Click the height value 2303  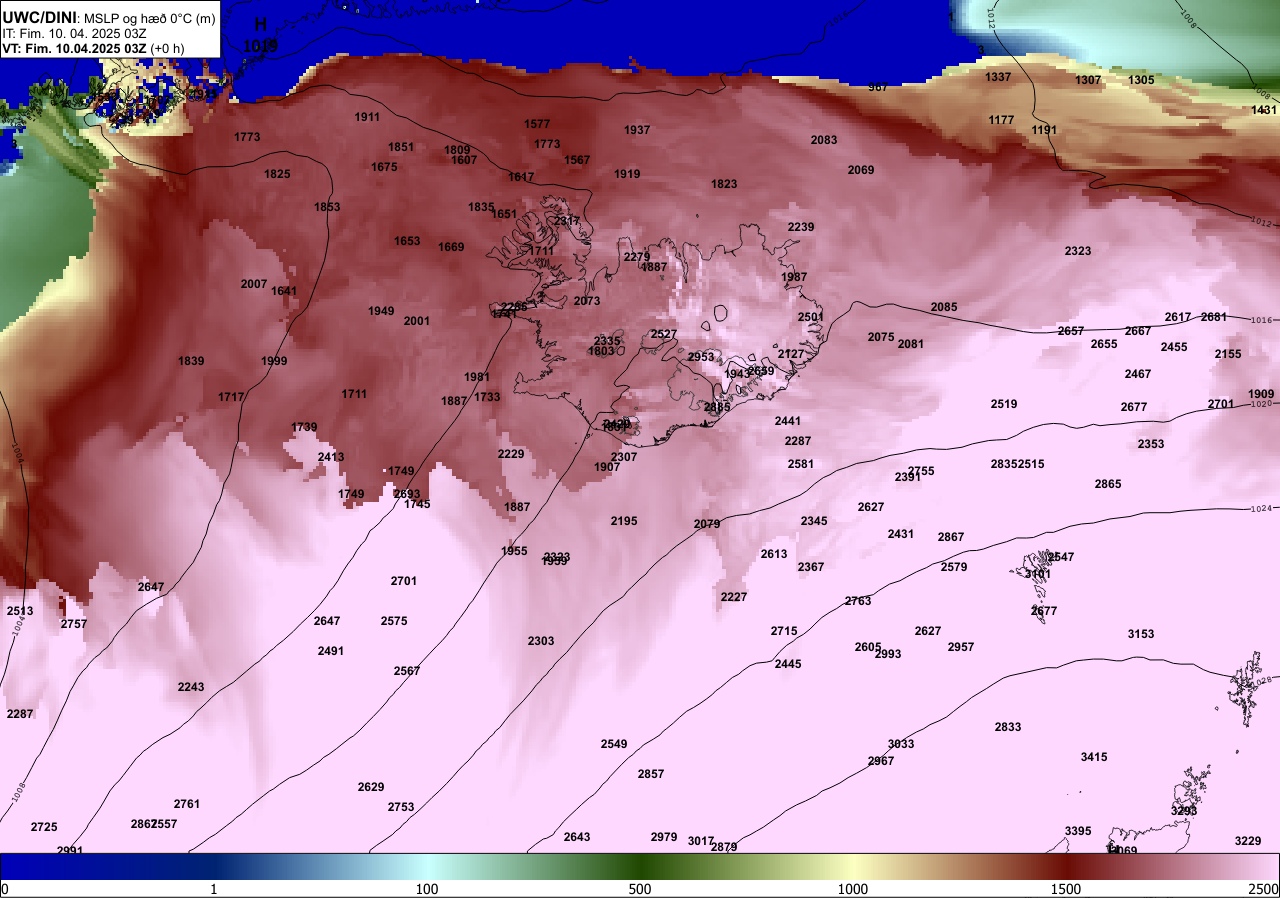[541, 641]
